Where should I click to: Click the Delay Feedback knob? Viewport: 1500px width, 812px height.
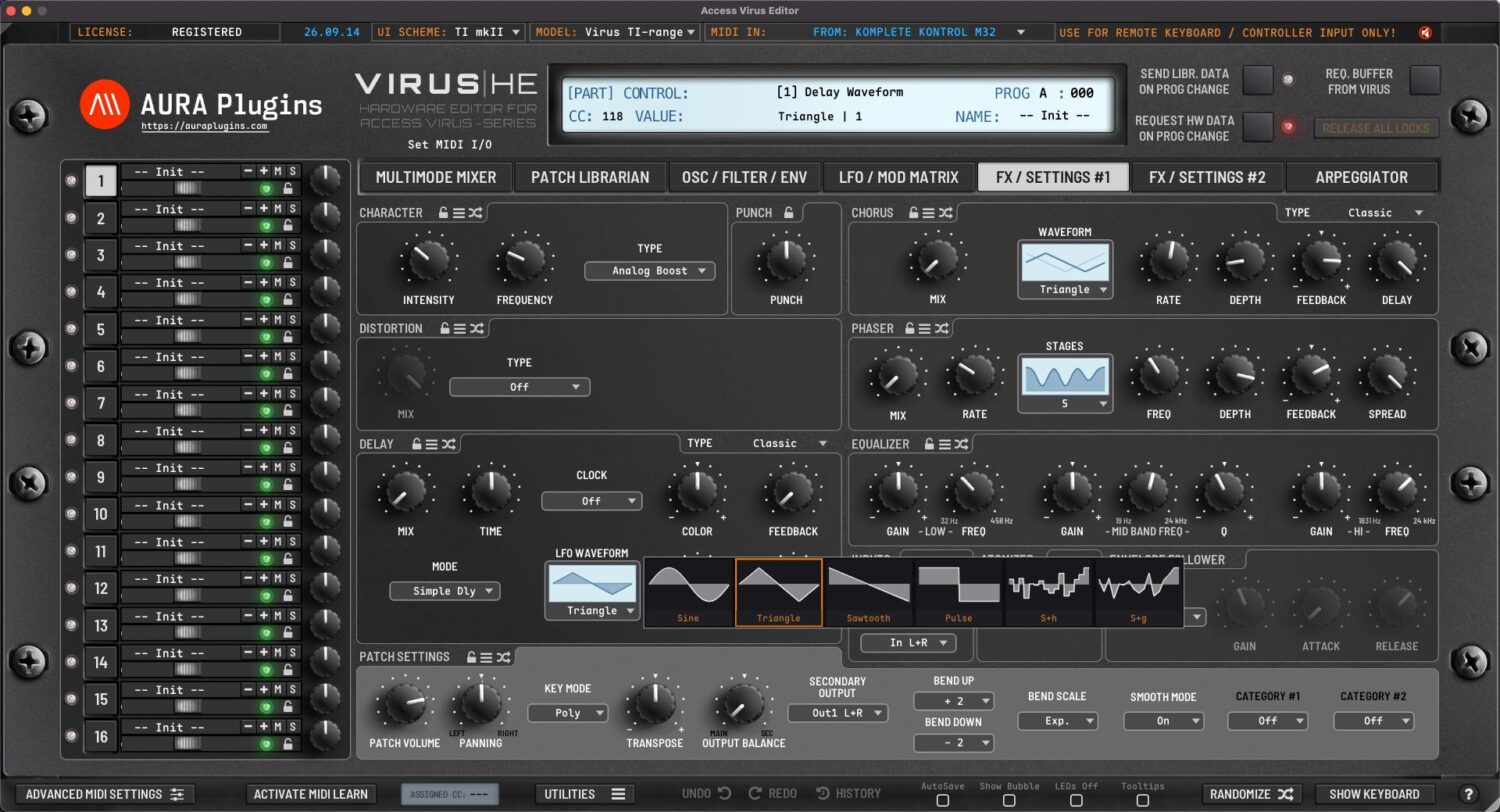pyautogui.click(x=793, y=492)
